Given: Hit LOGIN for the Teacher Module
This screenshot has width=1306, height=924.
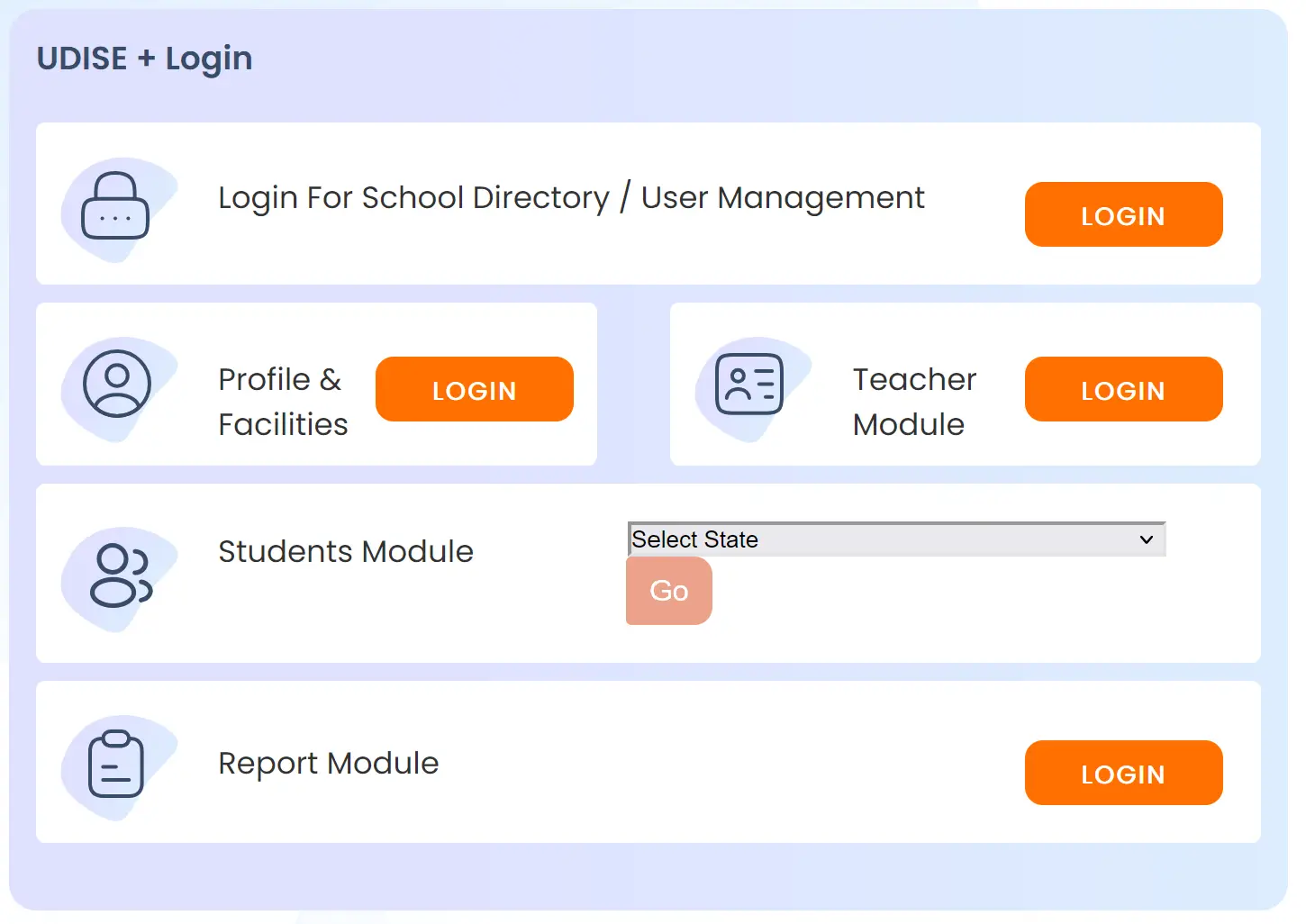Looking at the screenshot, I should (1123, 389).
